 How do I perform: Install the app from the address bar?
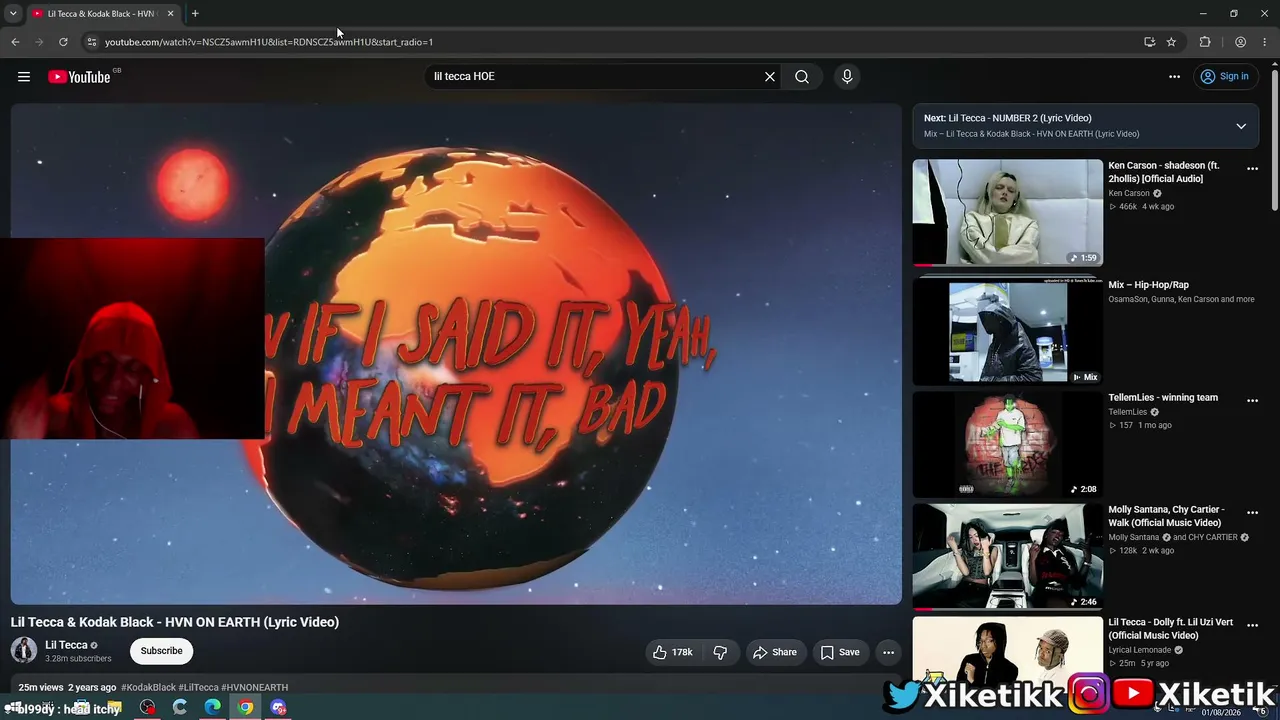1149,42
